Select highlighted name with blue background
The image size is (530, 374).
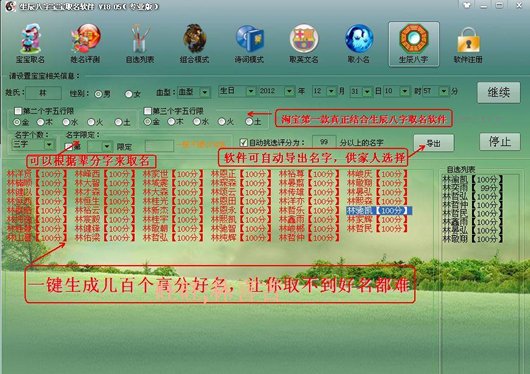tap(378, 210)
